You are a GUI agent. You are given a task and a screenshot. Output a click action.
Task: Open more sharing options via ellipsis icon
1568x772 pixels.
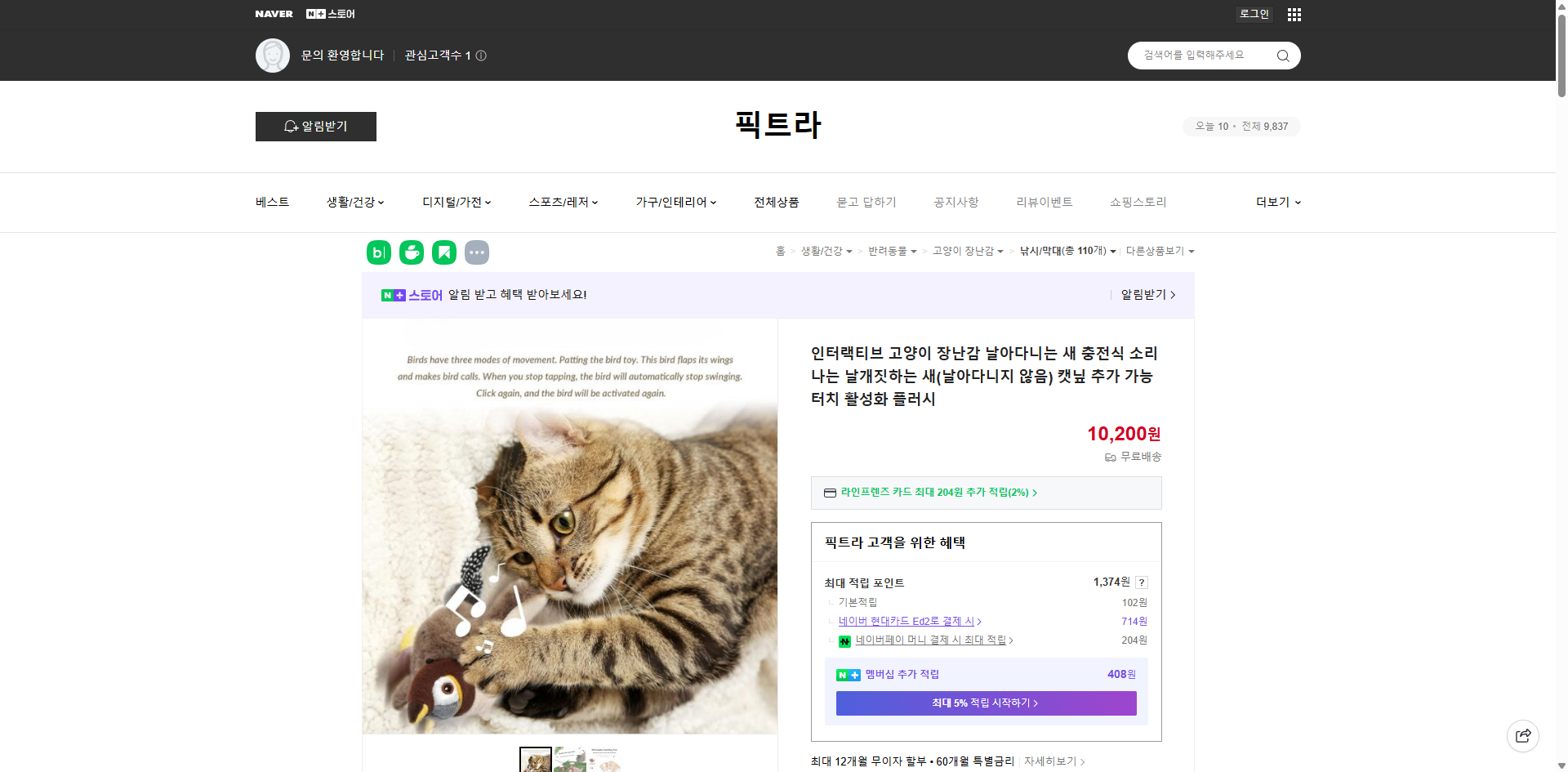click(x=477, y=252)
